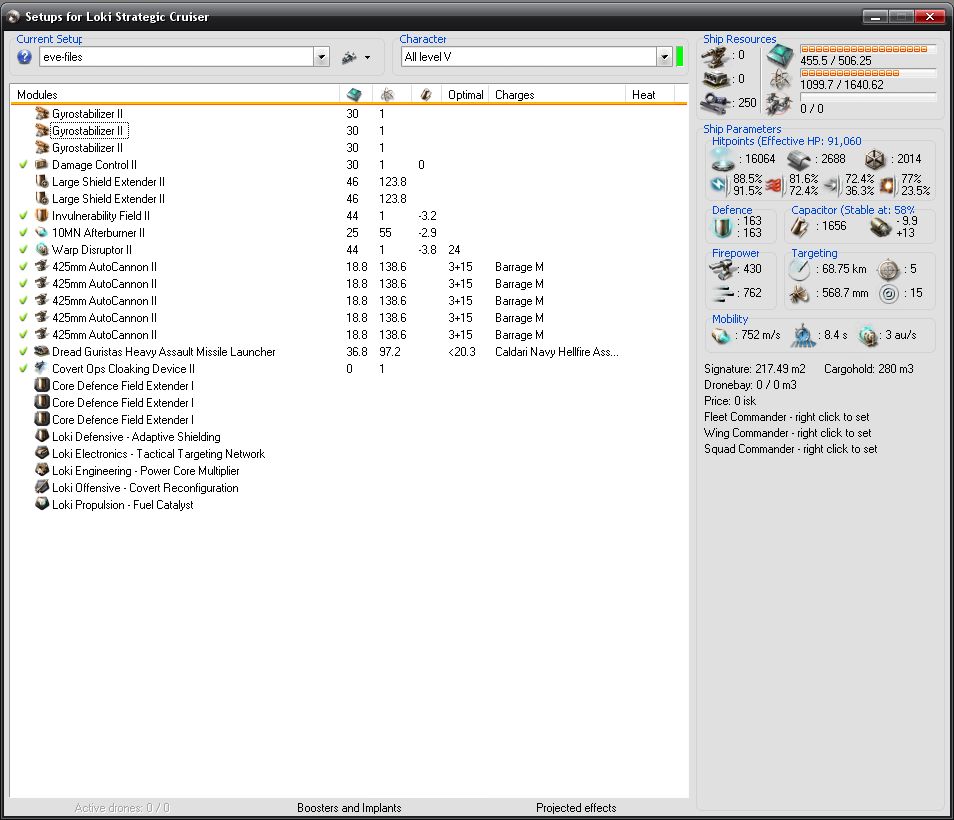Sort by the CPU icon column header
Viewport: 954px width, 820px height.
coord(355,94)
